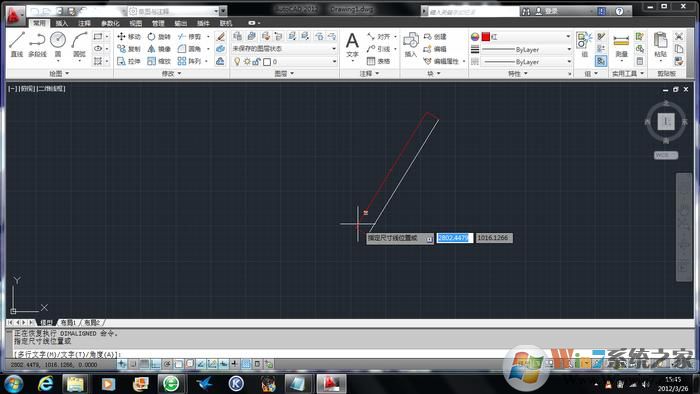The width and height of the screenshot is (700, 394).
Task: Select the Polyline (多段线) tool
Action: click(x=37, y=44)
